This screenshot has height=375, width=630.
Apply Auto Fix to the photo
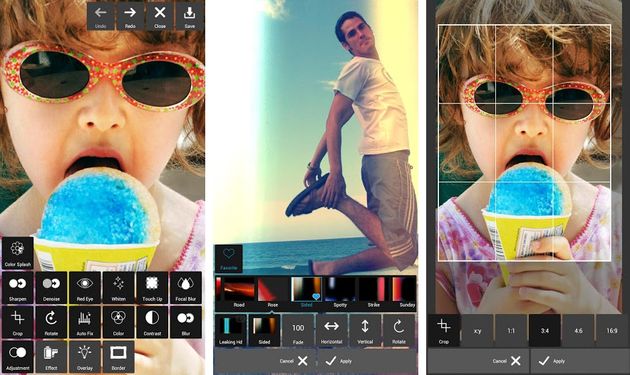[85, 322]
